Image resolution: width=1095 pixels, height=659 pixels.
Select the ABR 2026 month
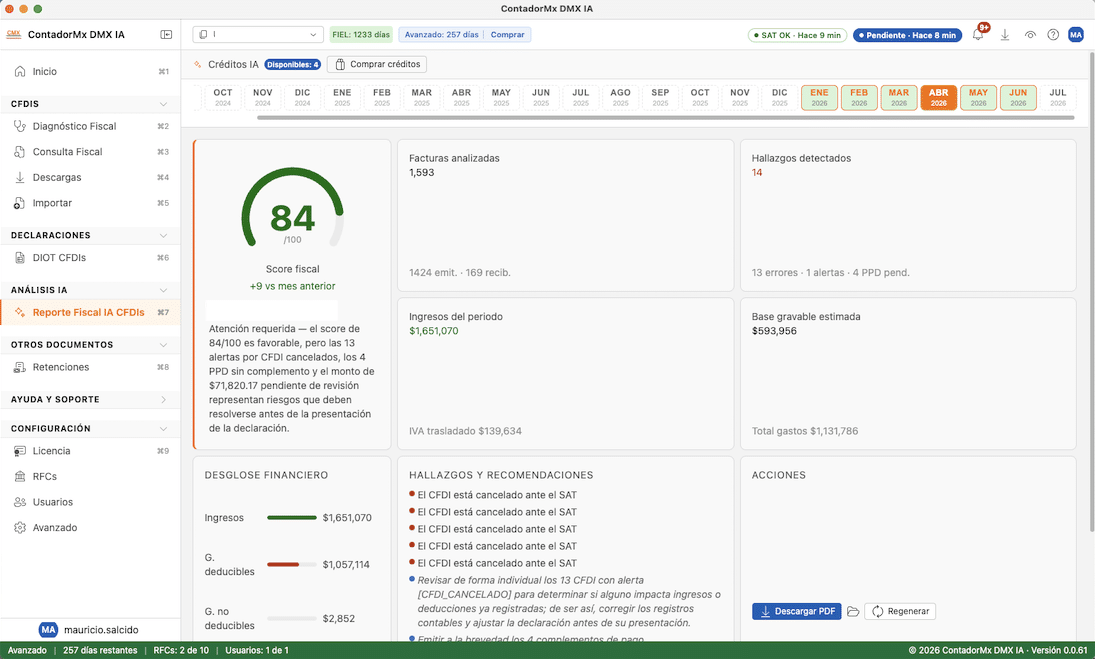coord(939,98)
